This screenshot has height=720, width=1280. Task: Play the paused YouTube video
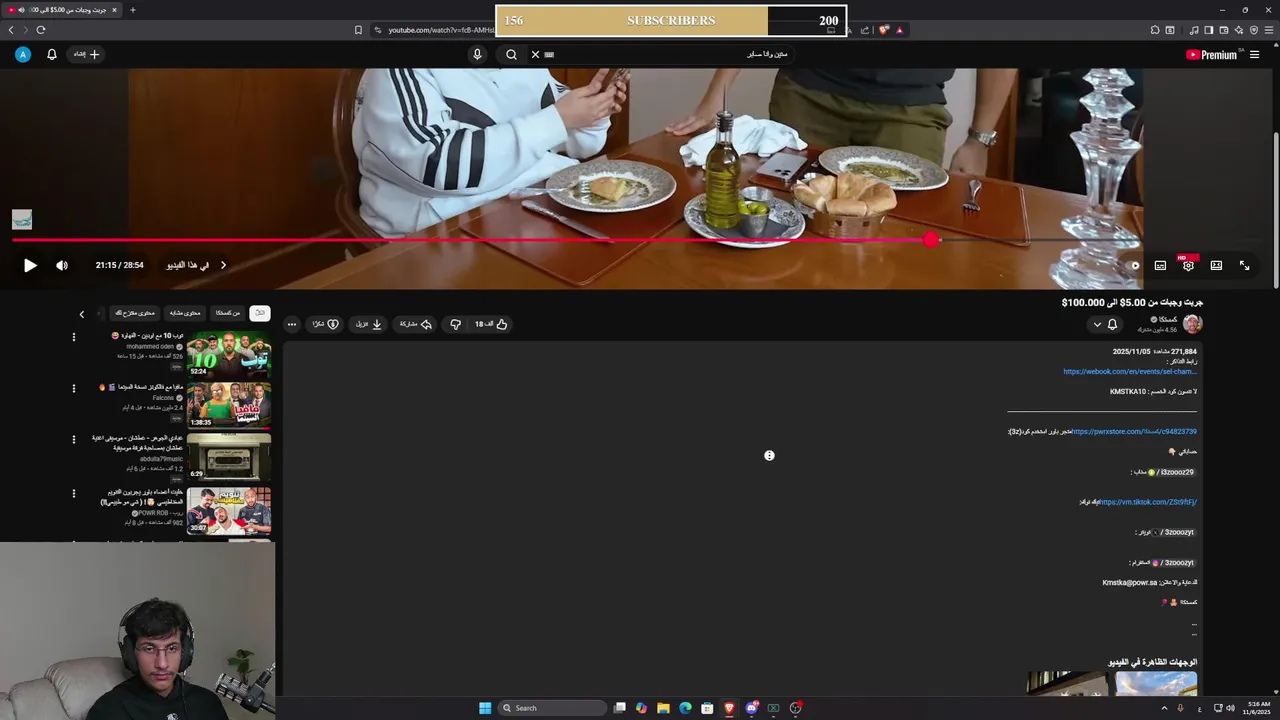point(30,265)
